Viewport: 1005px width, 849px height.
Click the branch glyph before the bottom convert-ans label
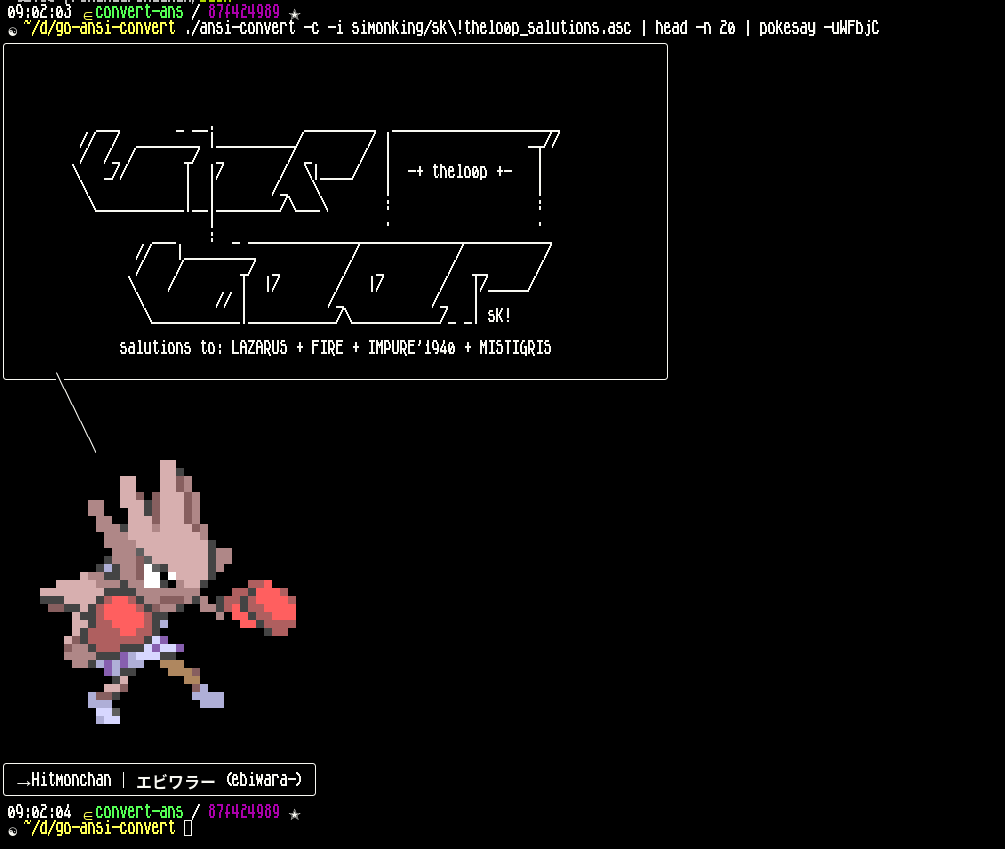(x=88, y=813)
